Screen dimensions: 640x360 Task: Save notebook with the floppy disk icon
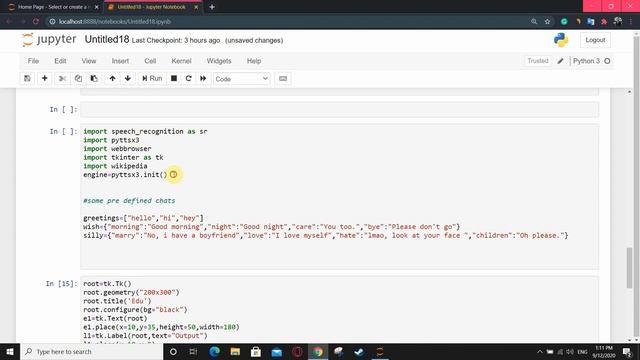coord(27,78)
